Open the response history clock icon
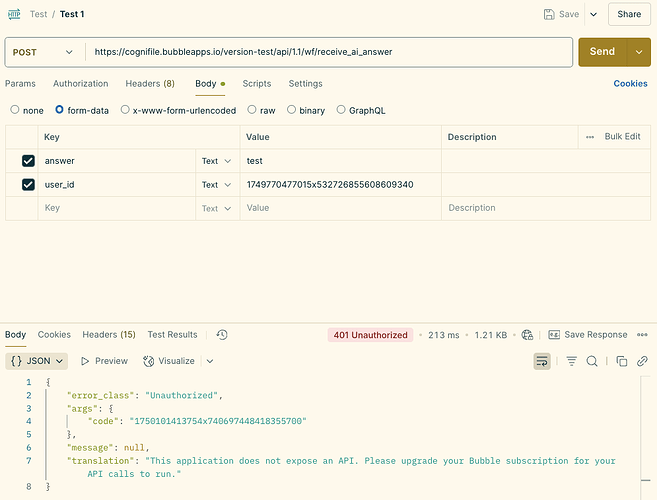This screenshot has height=500, width=657. click(222, 334)
